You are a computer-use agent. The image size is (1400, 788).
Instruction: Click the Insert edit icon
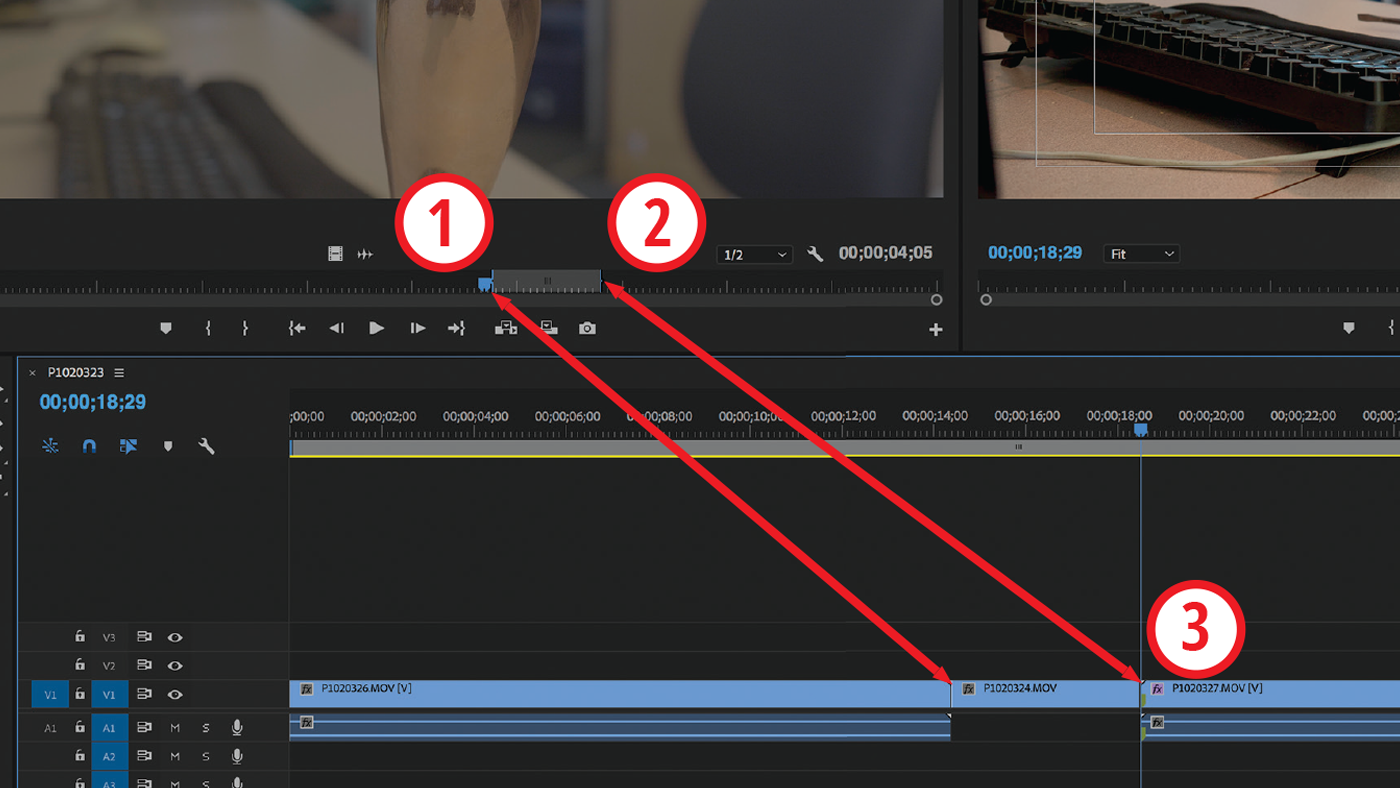[x=509, y=327]
